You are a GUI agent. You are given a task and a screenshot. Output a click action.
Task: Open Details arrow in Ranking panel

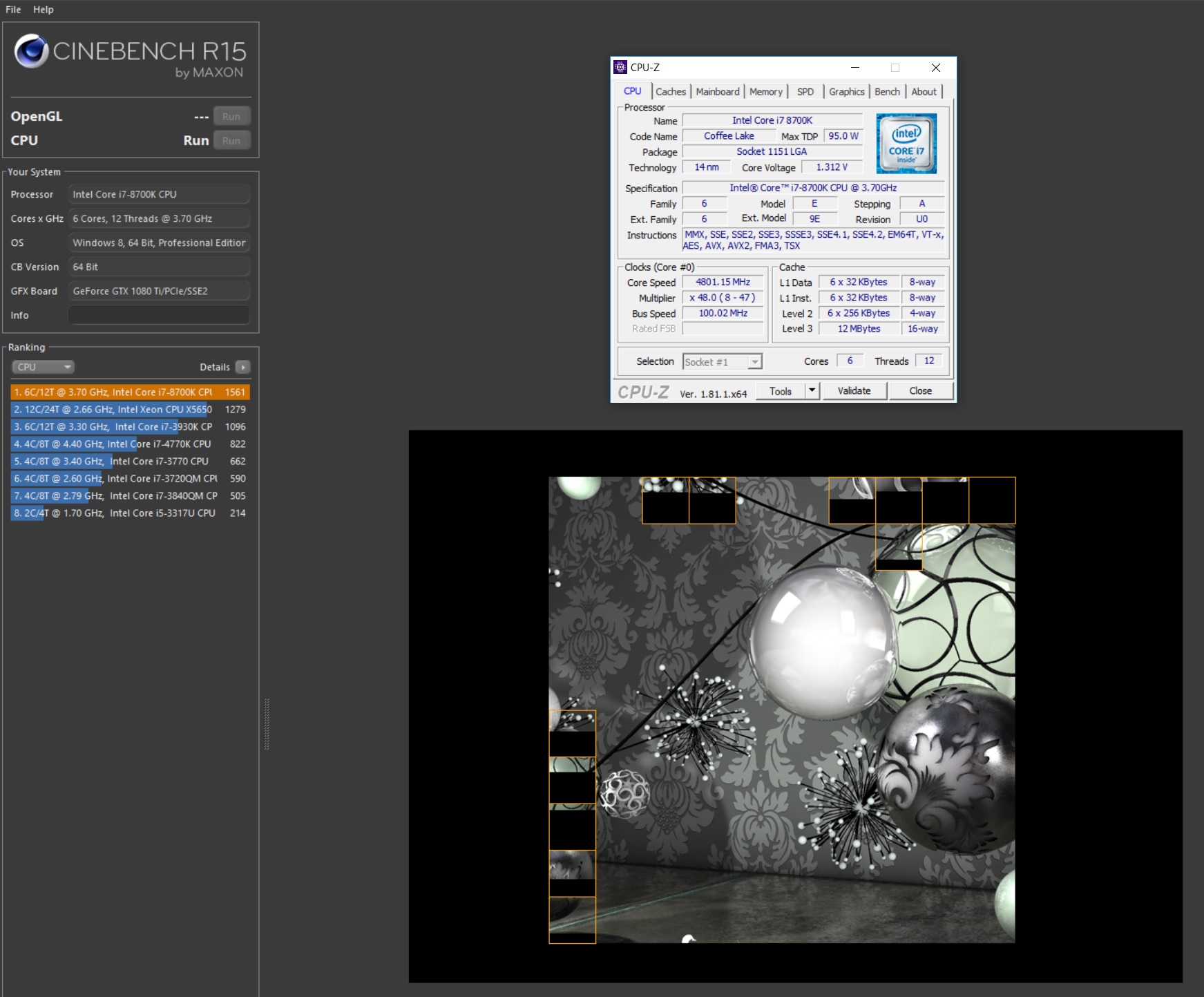pyautogui.click(x=242, y=367)
